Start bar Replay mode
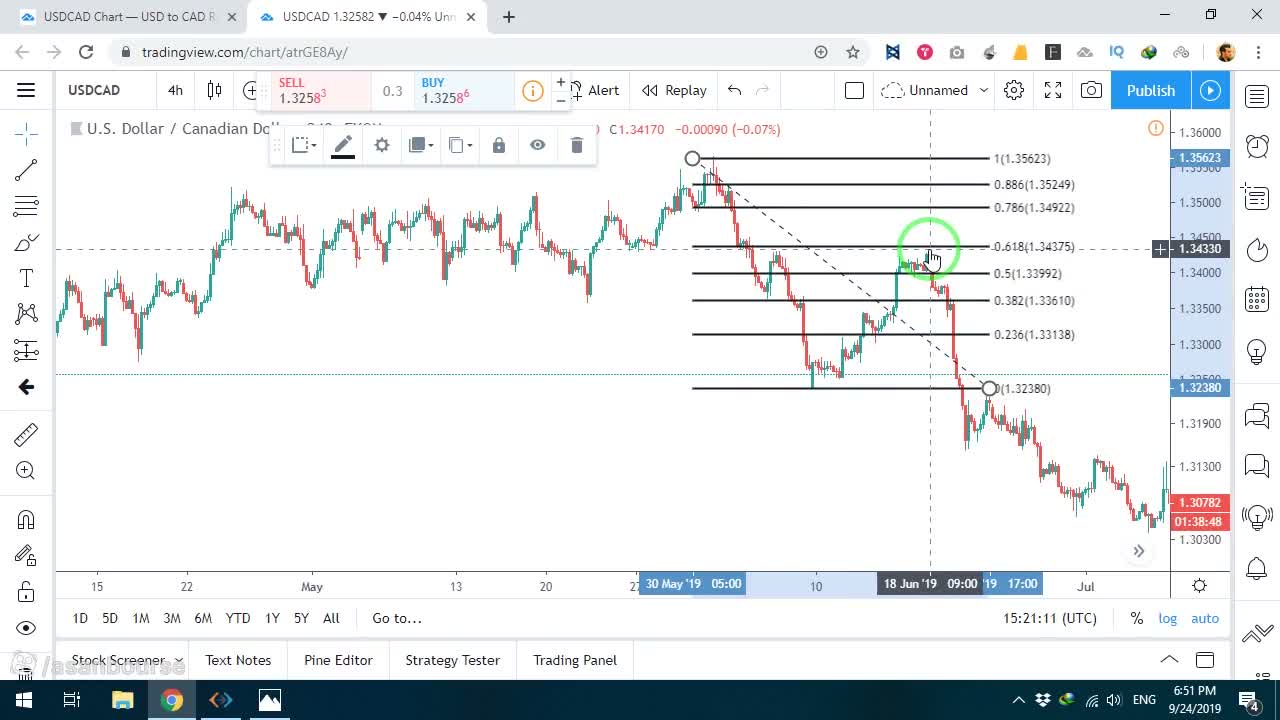Viewport: 1280px width, 720px height. 674,90
